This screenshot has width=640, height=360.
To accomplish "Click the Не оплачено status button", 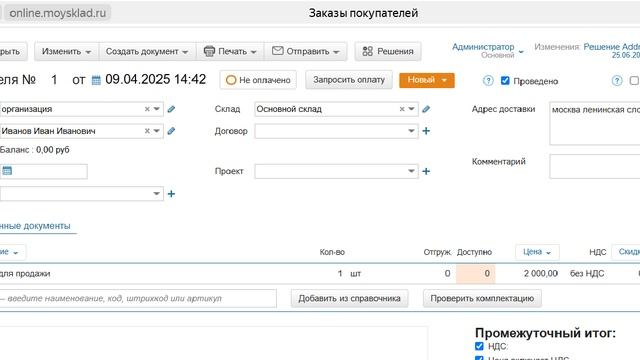I will pyautogui.click(x=258, y=80).
